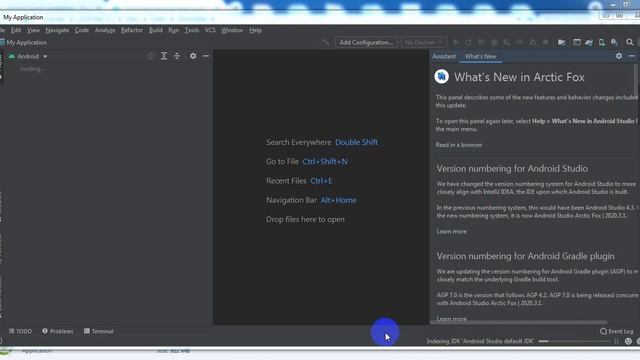Click the 'Ctrl+Shift+N' shortcut text

[x=325, y=161]
